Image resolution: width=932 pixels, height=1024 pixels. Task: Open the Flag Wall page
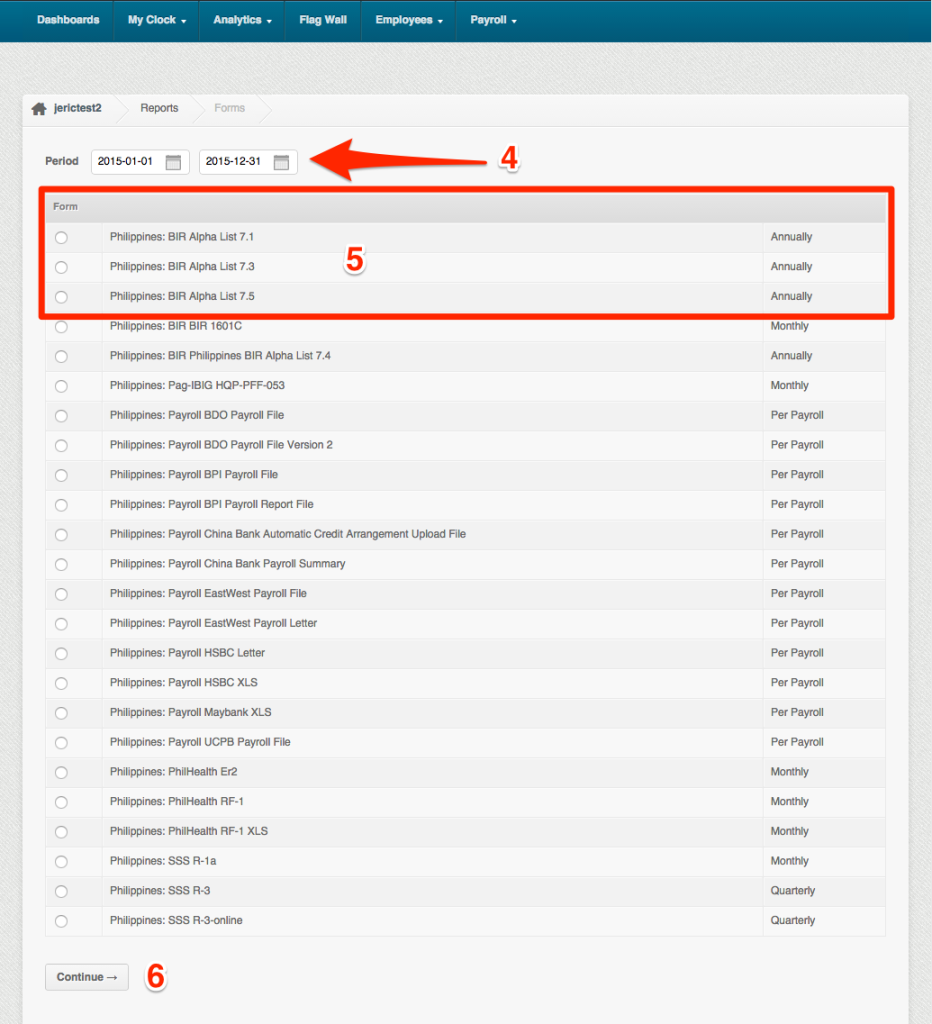point(322,20)
